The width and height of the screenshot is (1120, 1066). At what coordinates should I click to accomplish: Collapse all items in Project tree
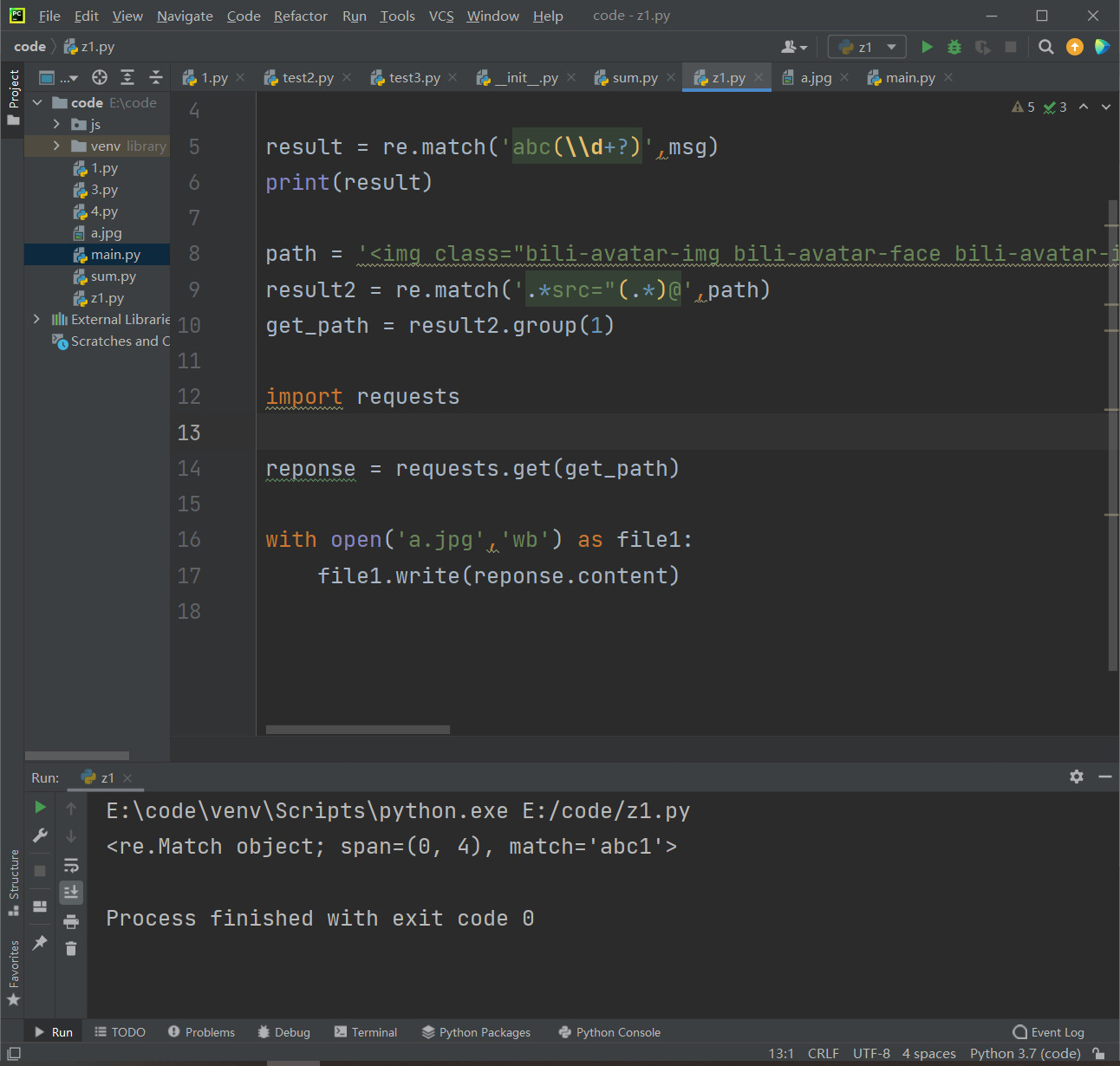tap(156, 77)
